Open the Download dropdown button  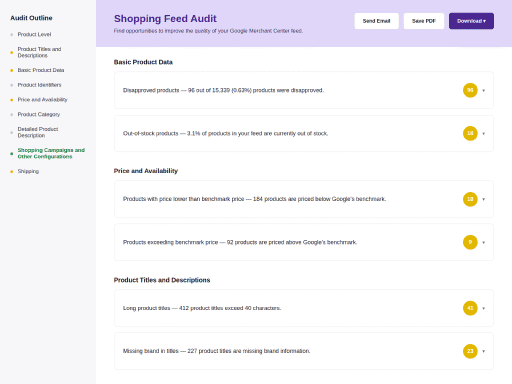[471, 21]
